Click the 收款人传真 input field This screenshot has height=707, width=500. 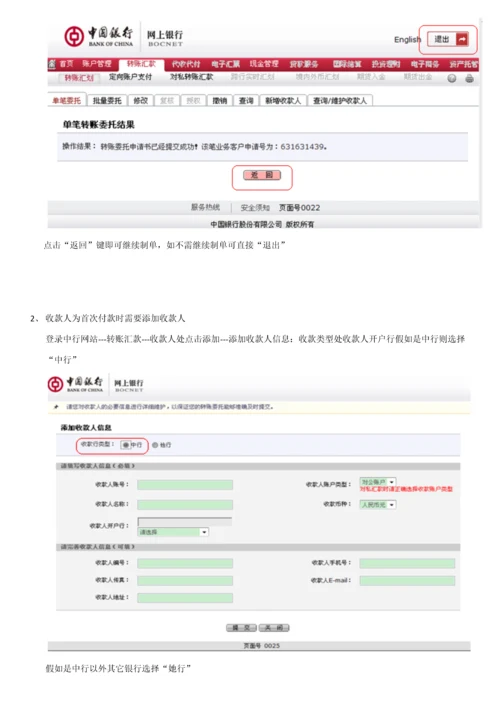(185, 580)
